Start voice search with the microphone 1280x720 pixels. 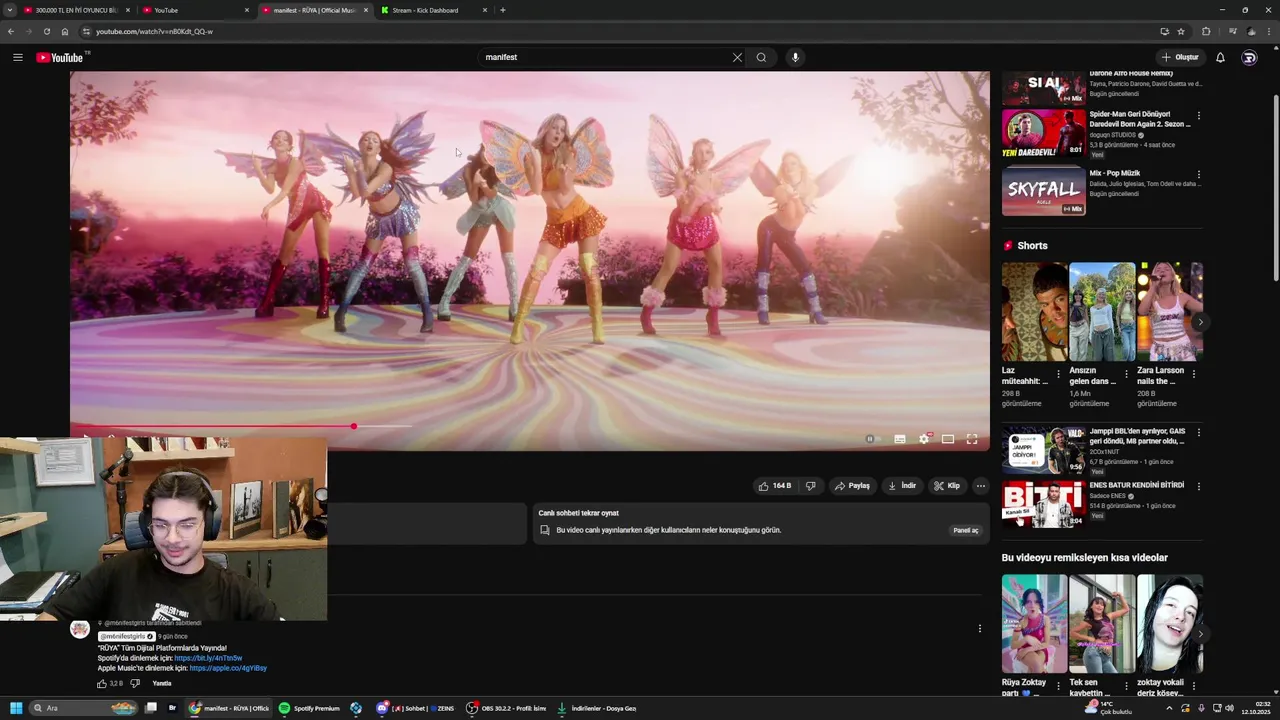point(795,57)
